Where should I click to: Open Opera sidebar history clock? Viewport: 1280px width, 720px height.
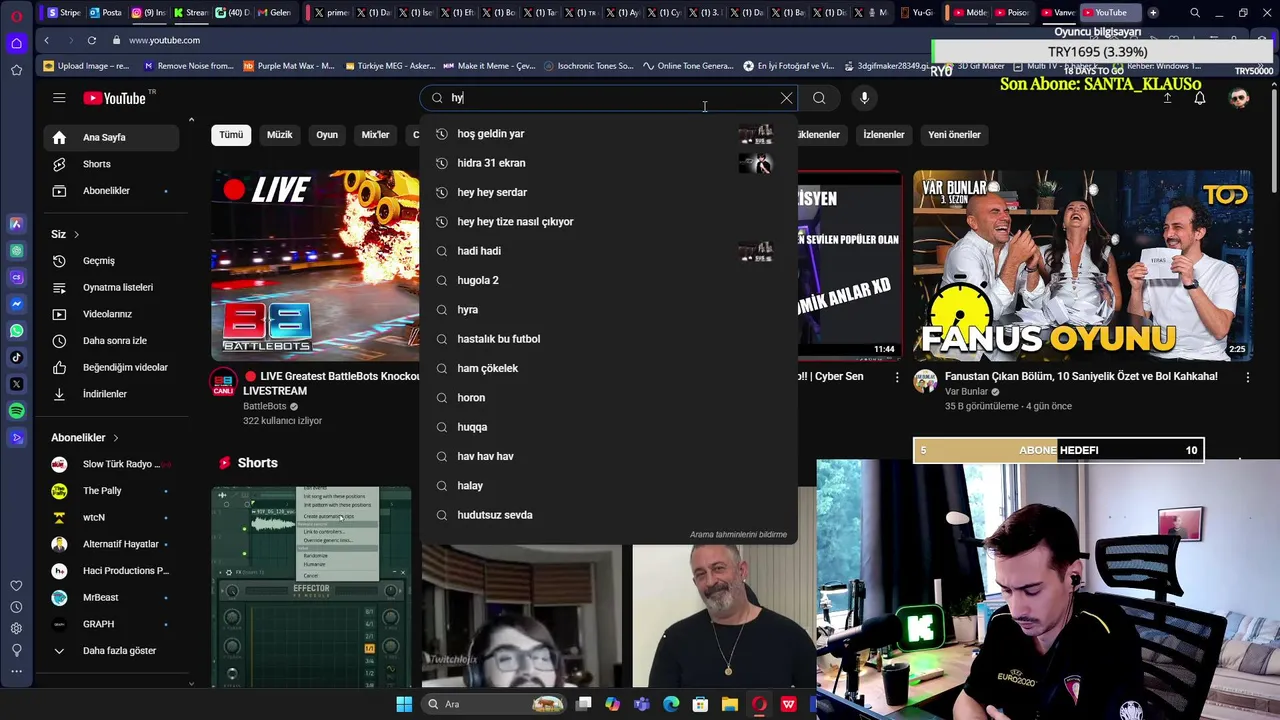[x=16, y=607]
